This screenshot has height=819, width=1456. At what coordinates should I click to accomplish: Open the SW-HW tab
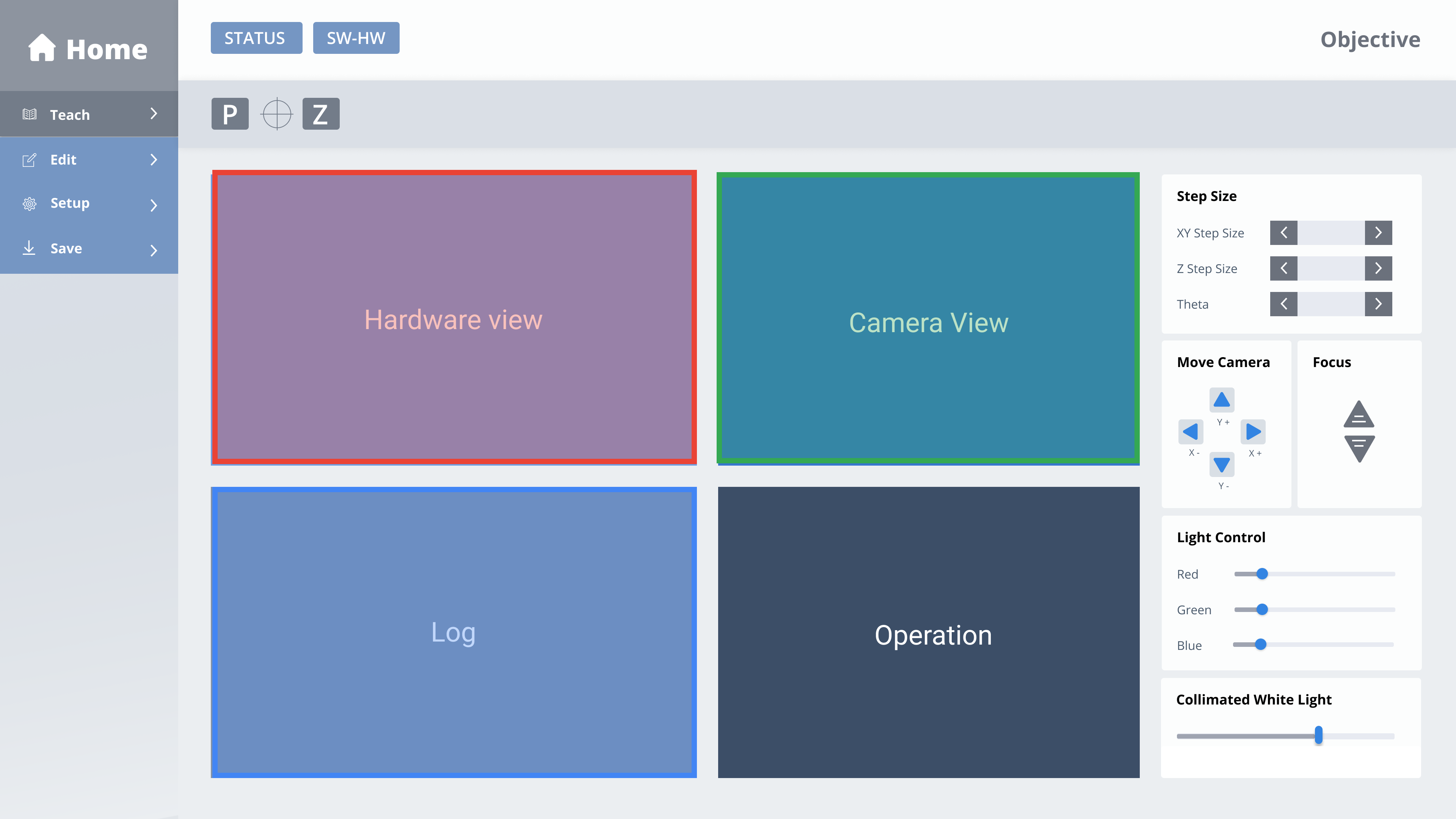tap(356, 38)
